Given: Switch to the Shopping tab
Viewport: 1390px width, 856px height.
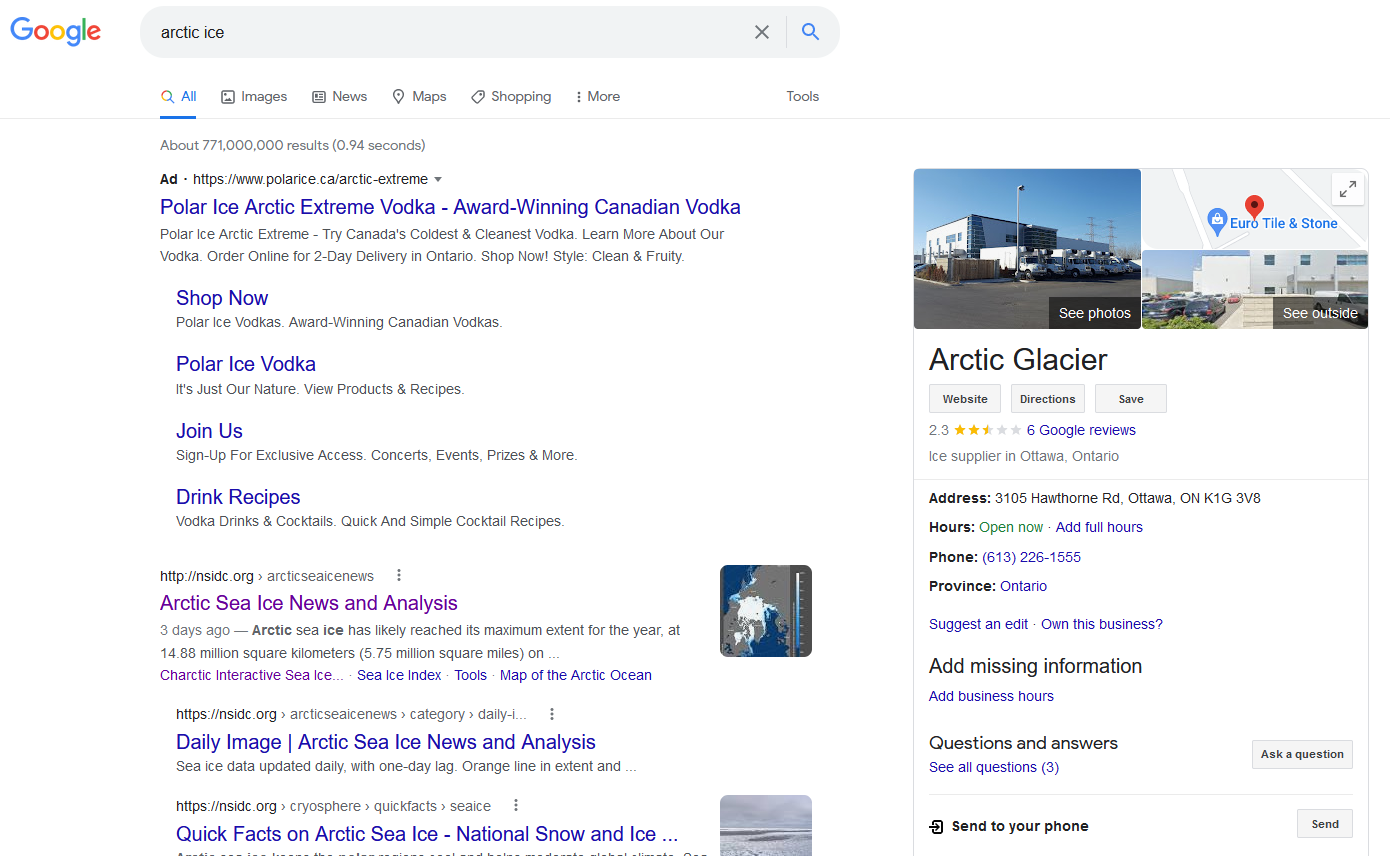Looking at the screenshot, I should tap(511, 97).
